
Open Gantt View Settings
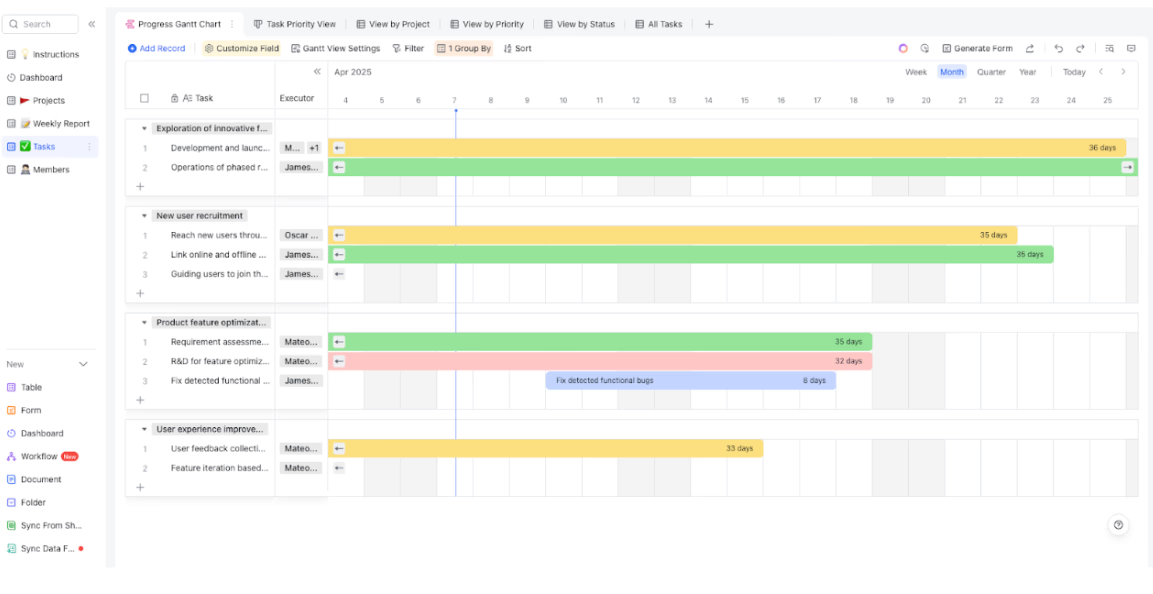pyautogui.click(x=335, y=49)
